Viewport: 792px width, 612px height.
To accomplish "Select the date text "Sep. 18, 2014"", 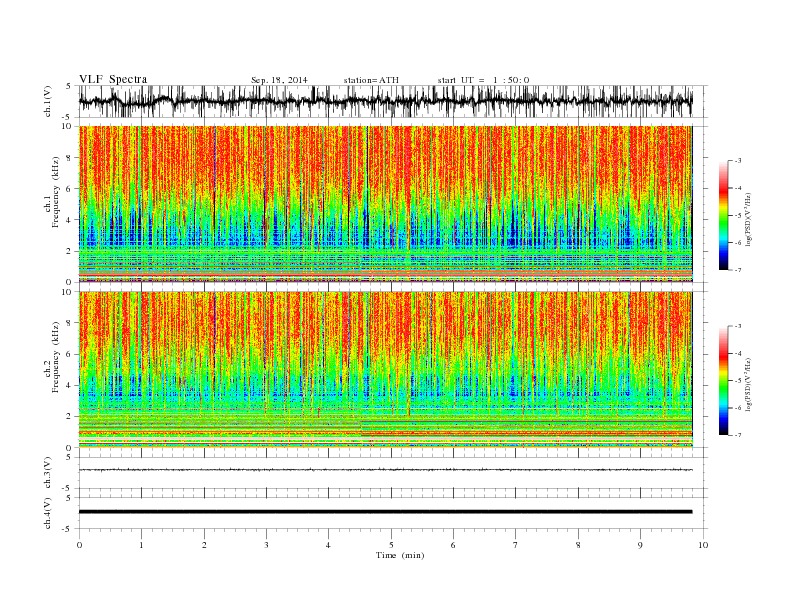I will coord(279,80).
